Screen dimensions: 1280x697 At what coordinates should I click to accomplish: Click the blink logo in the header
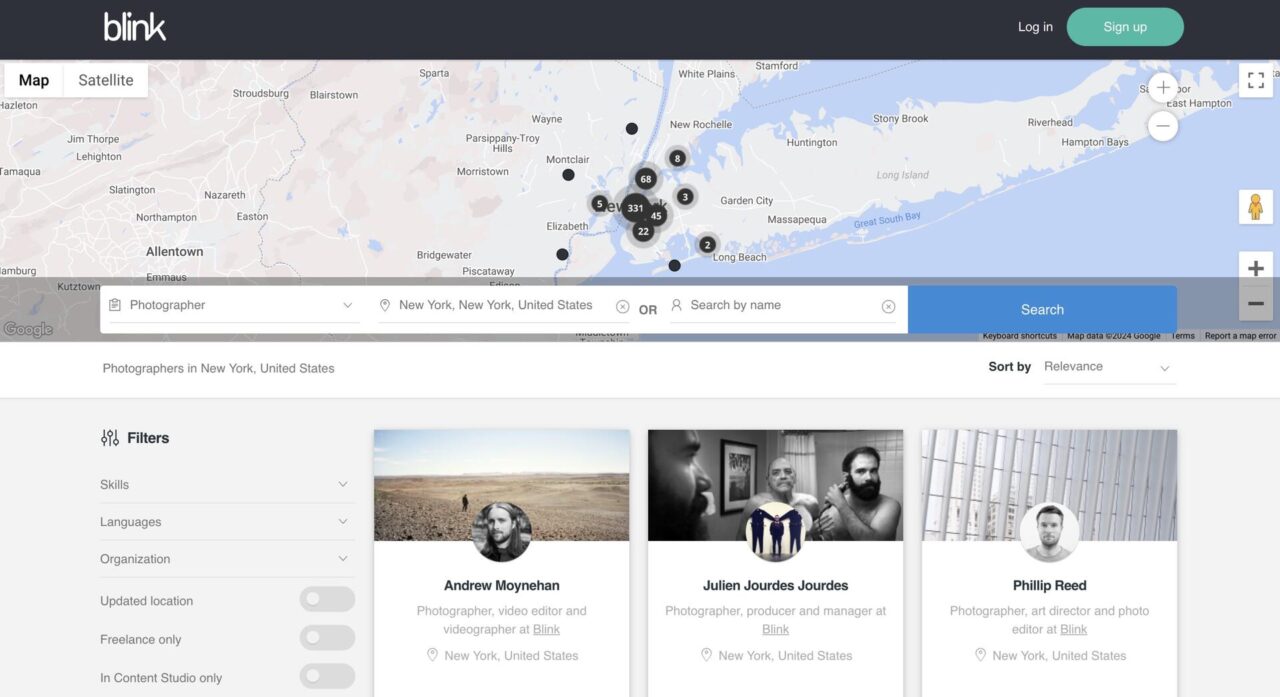point(134,27)
